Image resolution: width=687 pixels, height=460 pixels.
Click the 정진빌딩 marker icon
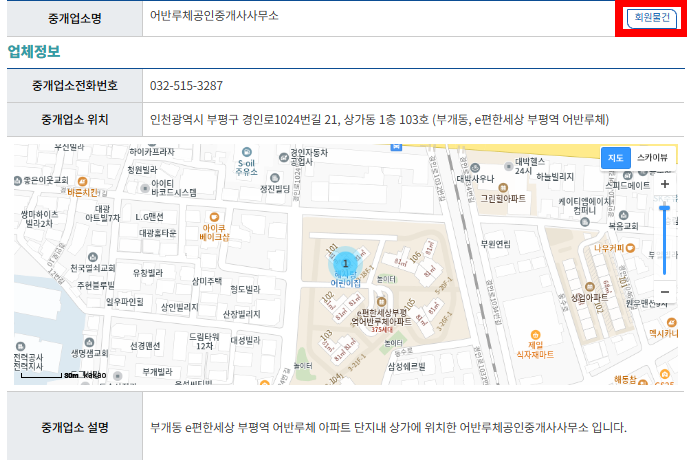pyautogui.click(x=275, y=178)
